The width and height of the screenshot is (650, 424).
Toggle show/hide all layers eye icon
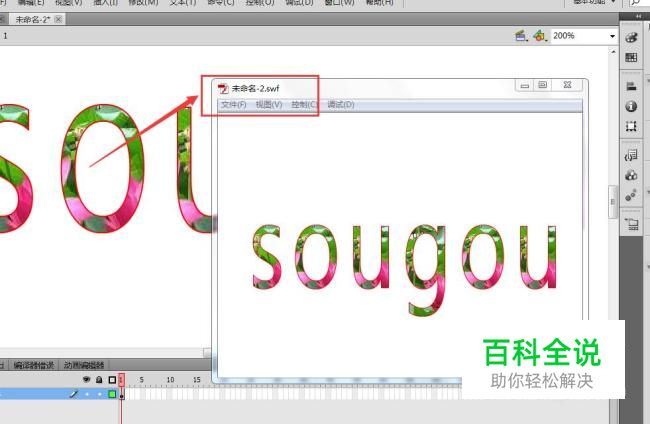tap(86, 380)
